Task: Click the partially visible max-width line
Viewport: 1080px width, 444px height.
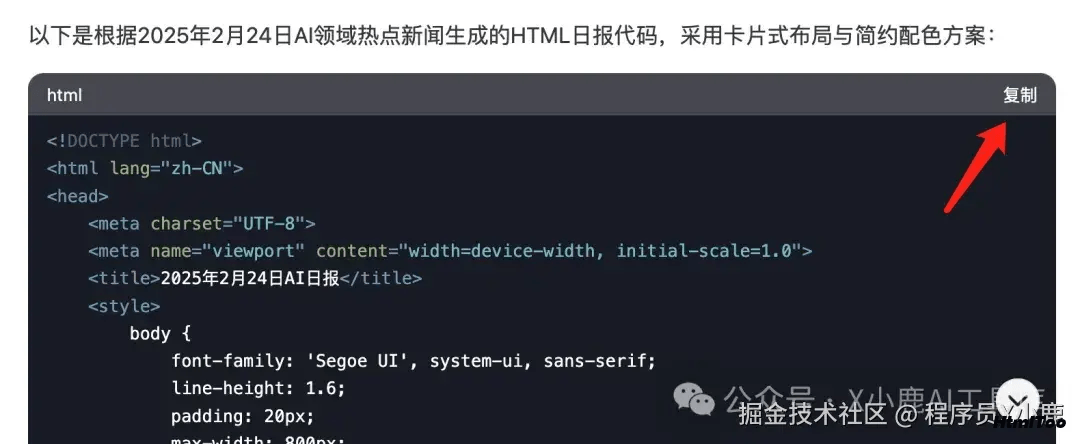Action: (x=258, y=439)
